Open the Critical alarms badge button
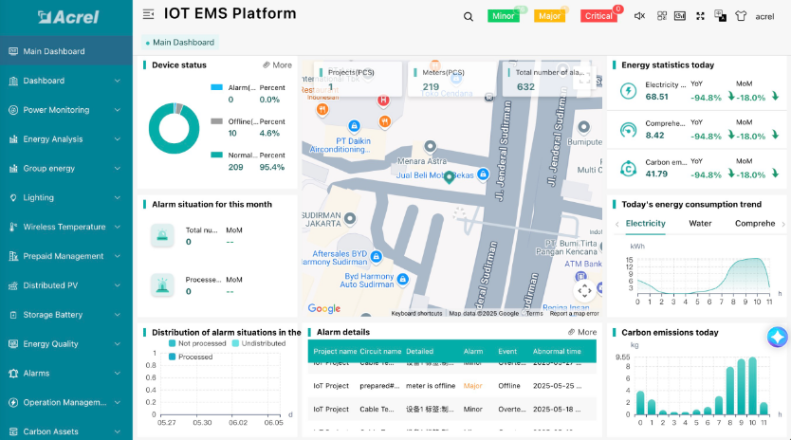 tap(599, 16)
